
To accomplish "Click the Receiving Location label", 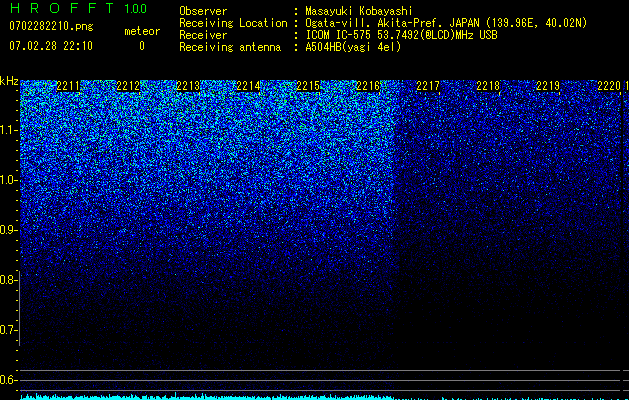I will pos(233,23).
